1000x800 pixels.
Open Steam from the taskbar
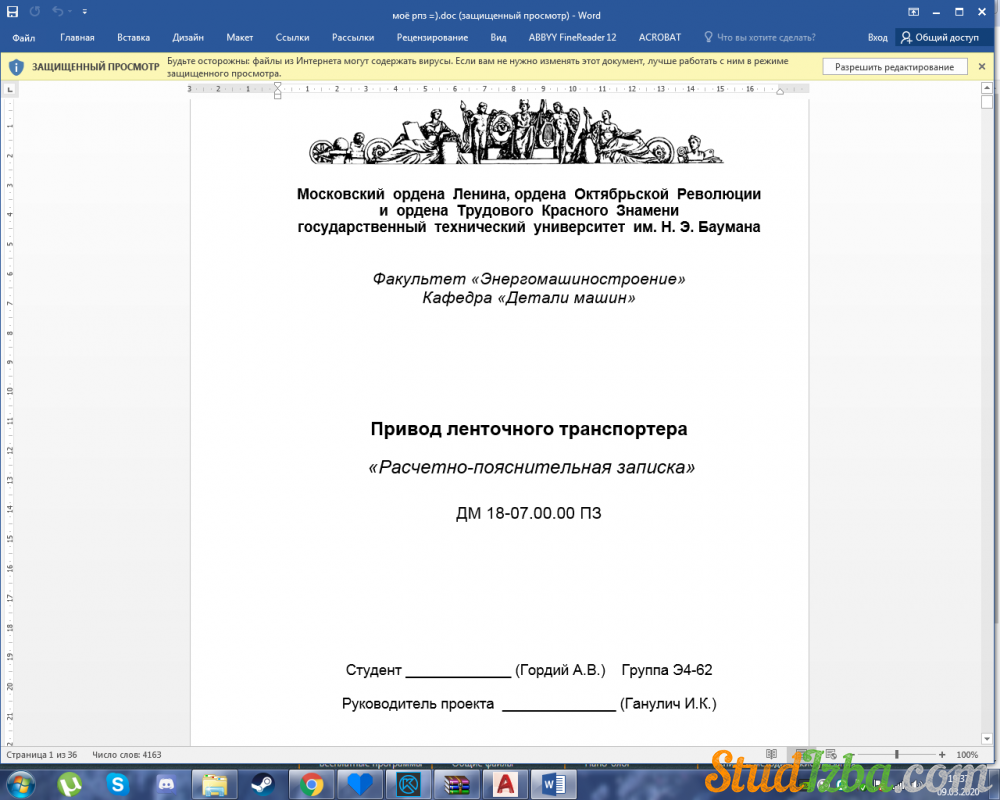click(x=262, y=784)
